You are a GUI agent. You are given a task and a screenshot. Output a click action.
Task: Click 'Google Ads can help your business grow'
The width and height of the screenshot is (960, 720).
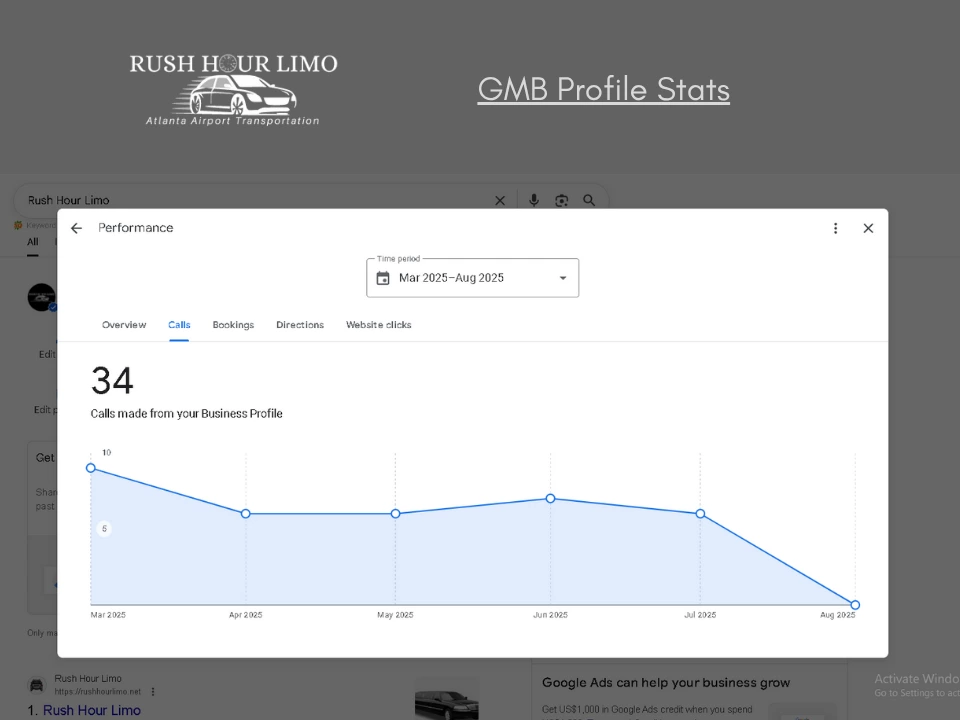(666, 683)
